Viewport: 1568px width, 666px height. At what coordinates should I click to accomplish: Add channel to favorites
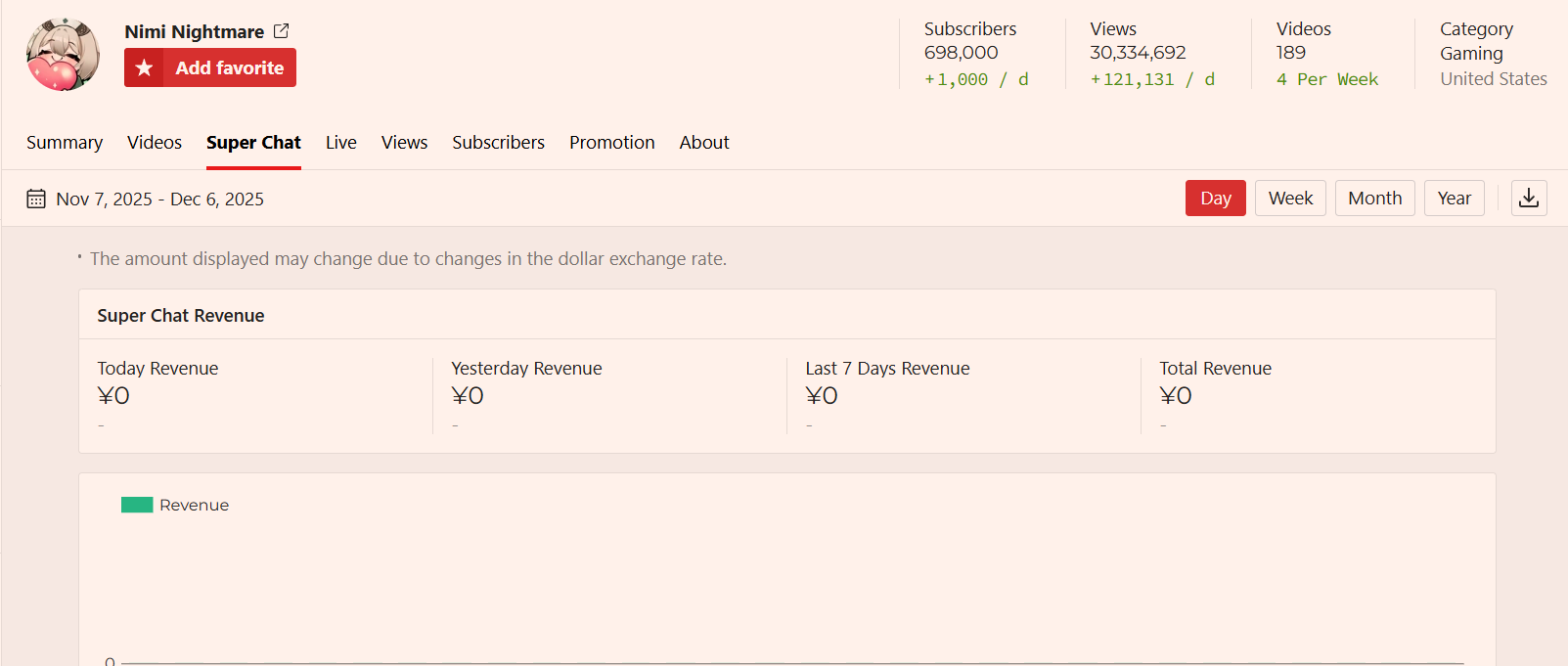point(210,67)
